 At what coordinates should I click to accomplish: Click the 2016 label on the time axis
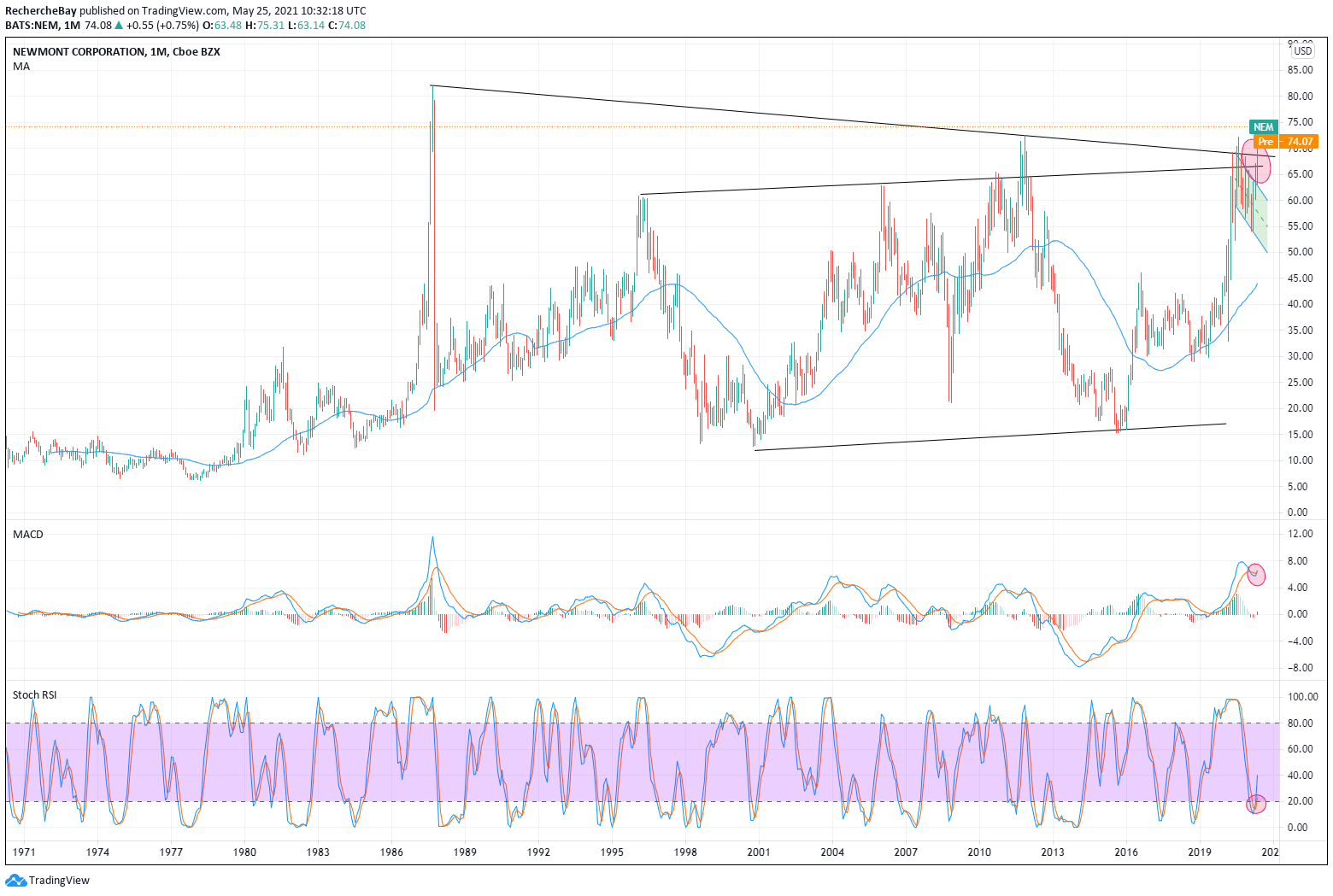(x=1126, y=852)
